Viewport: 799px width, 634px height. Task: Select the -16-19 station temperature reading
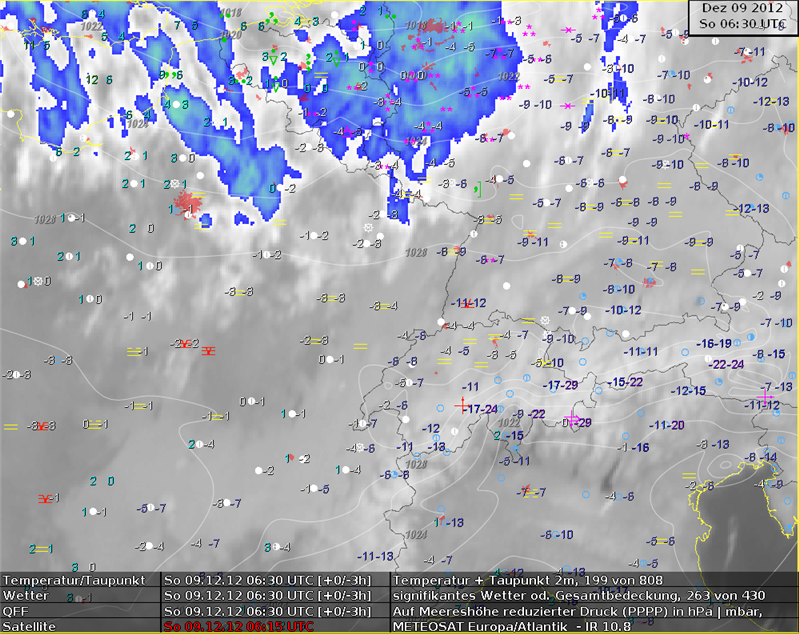[715, 343]
